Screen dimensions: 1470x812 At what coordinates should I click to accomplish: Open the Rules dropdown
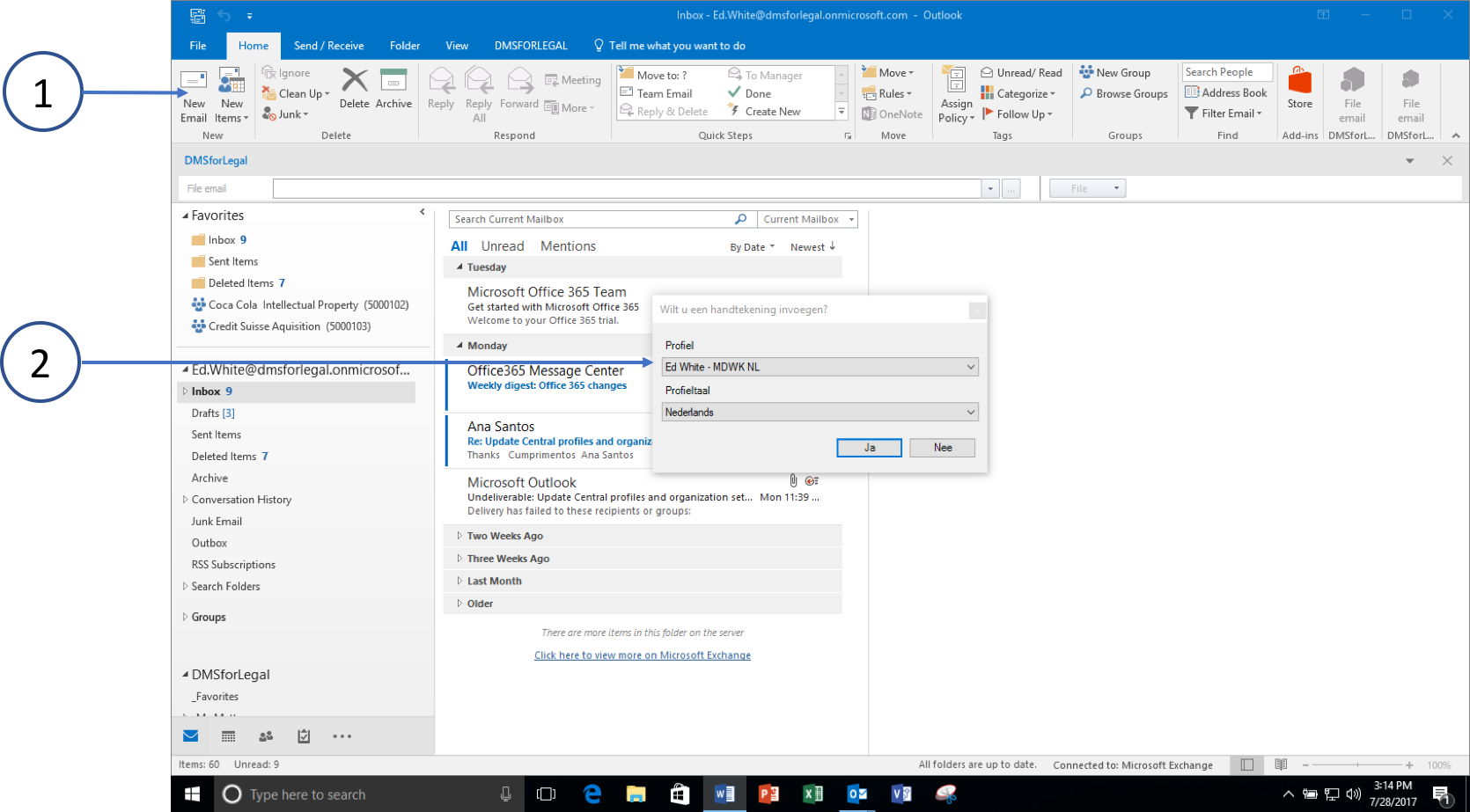887,93
